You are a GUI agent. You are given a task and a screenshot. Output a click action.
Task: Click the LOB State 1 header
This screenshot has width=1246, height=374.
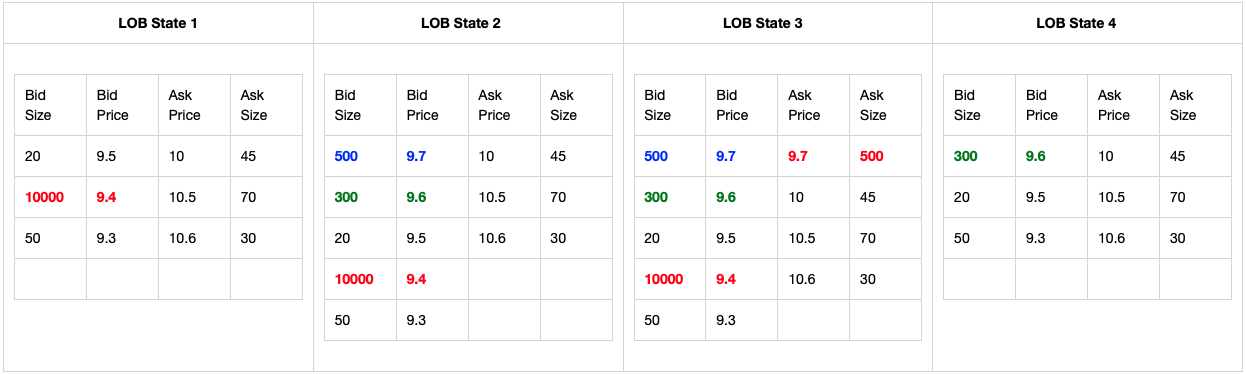pyautogui.click(x=158, y=23)
